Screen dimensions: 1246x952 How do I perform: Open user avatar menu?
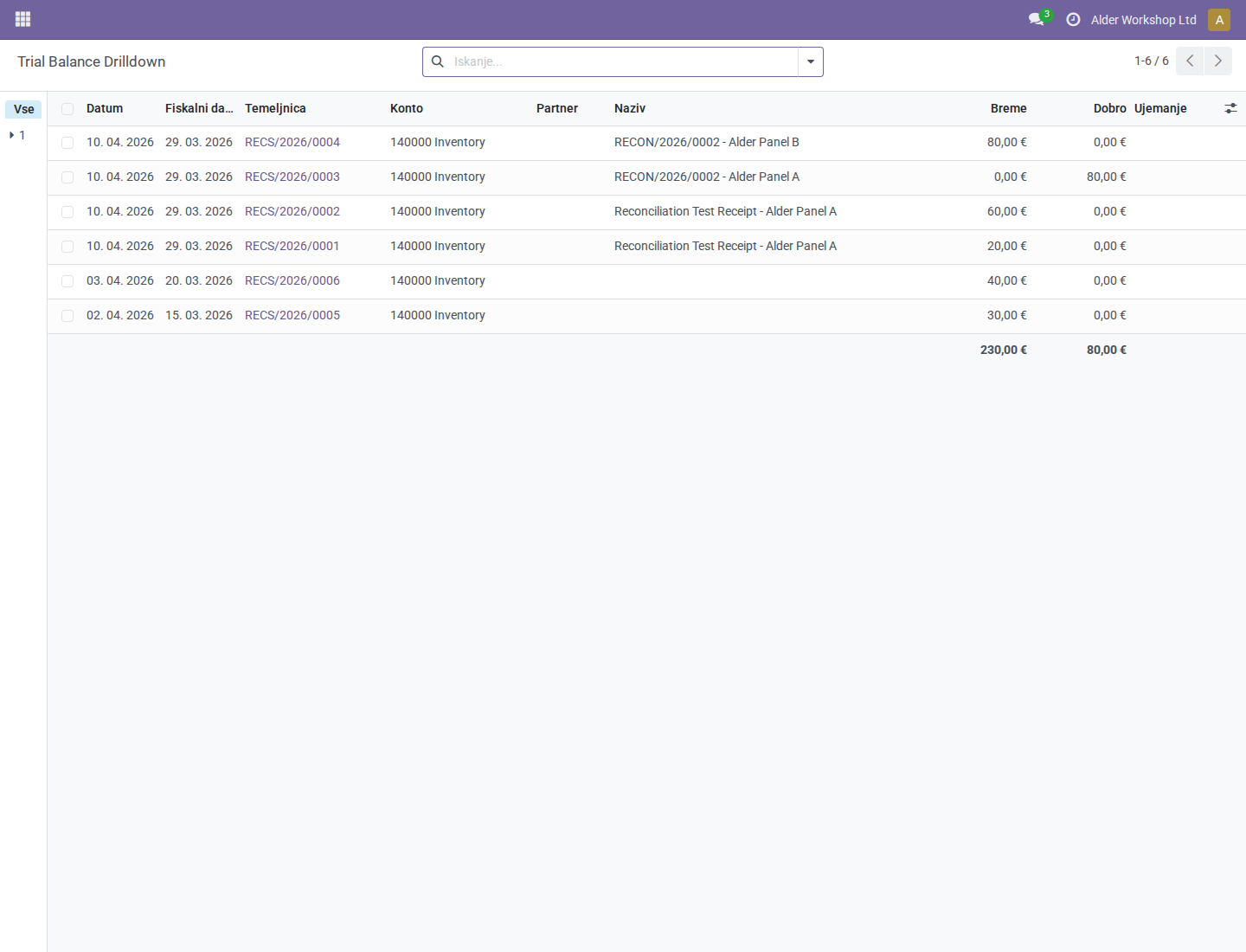(x=1219, y=20)
